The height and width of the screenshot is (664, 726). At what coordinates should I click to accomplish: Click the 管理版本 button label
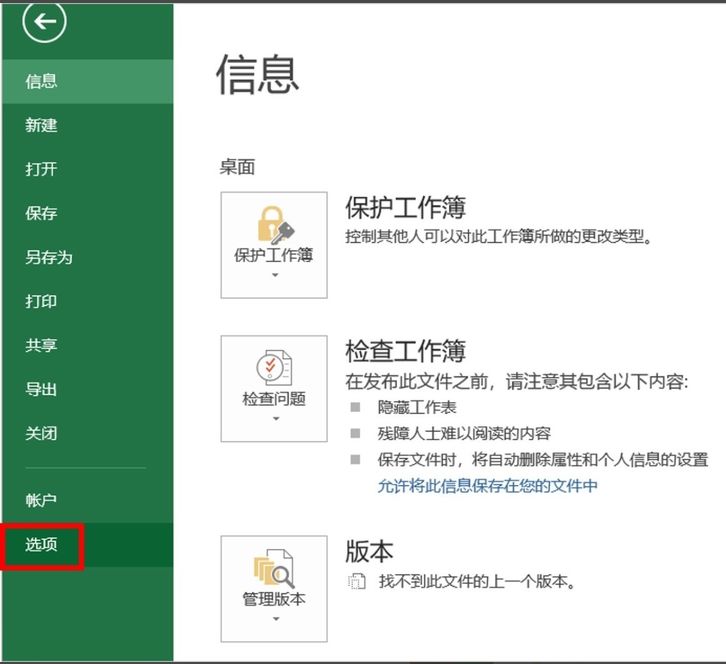tap(274, 599)
